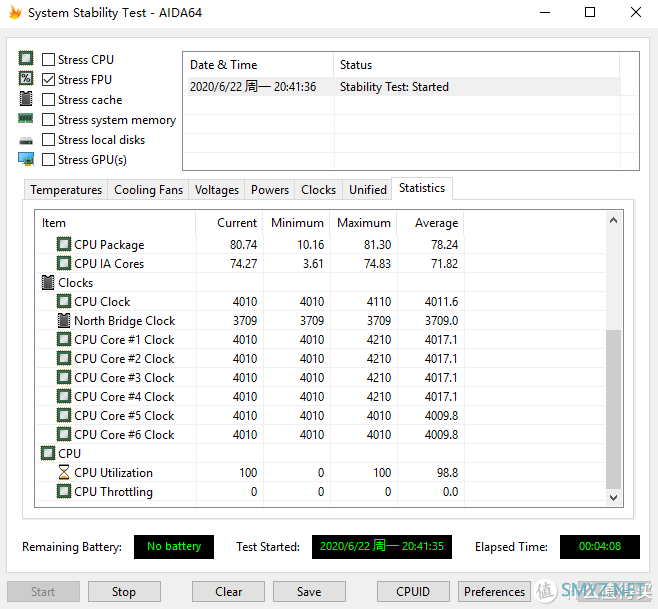This screenshot has height=609, width=658.
Task: Click the CPU IA Cores minimum 3.61
Action: 313,264
